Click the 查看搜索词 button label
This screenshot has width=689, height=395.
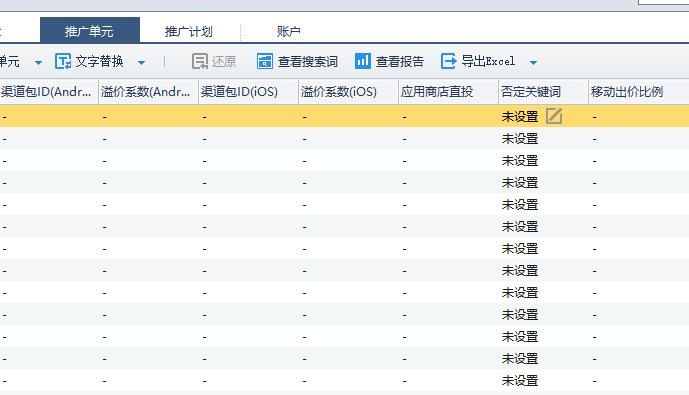308,62
